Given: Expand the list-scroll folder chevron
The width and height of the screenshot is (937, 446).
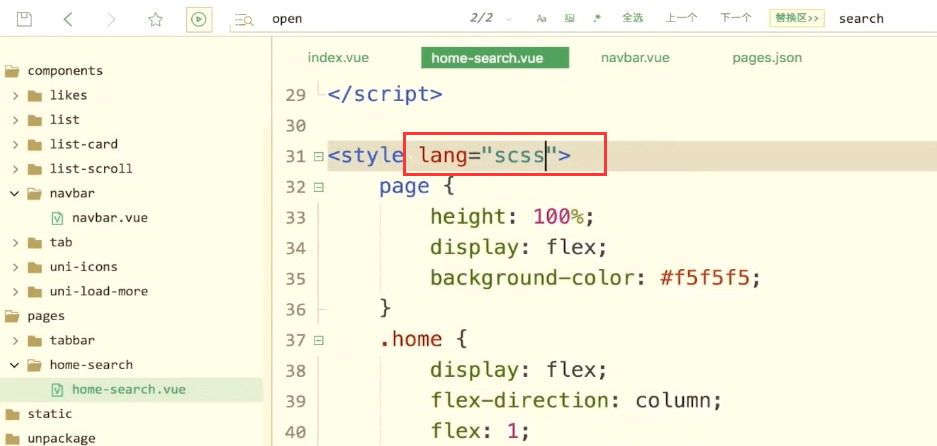Looking at the screenshot, I should click(16, 169).
